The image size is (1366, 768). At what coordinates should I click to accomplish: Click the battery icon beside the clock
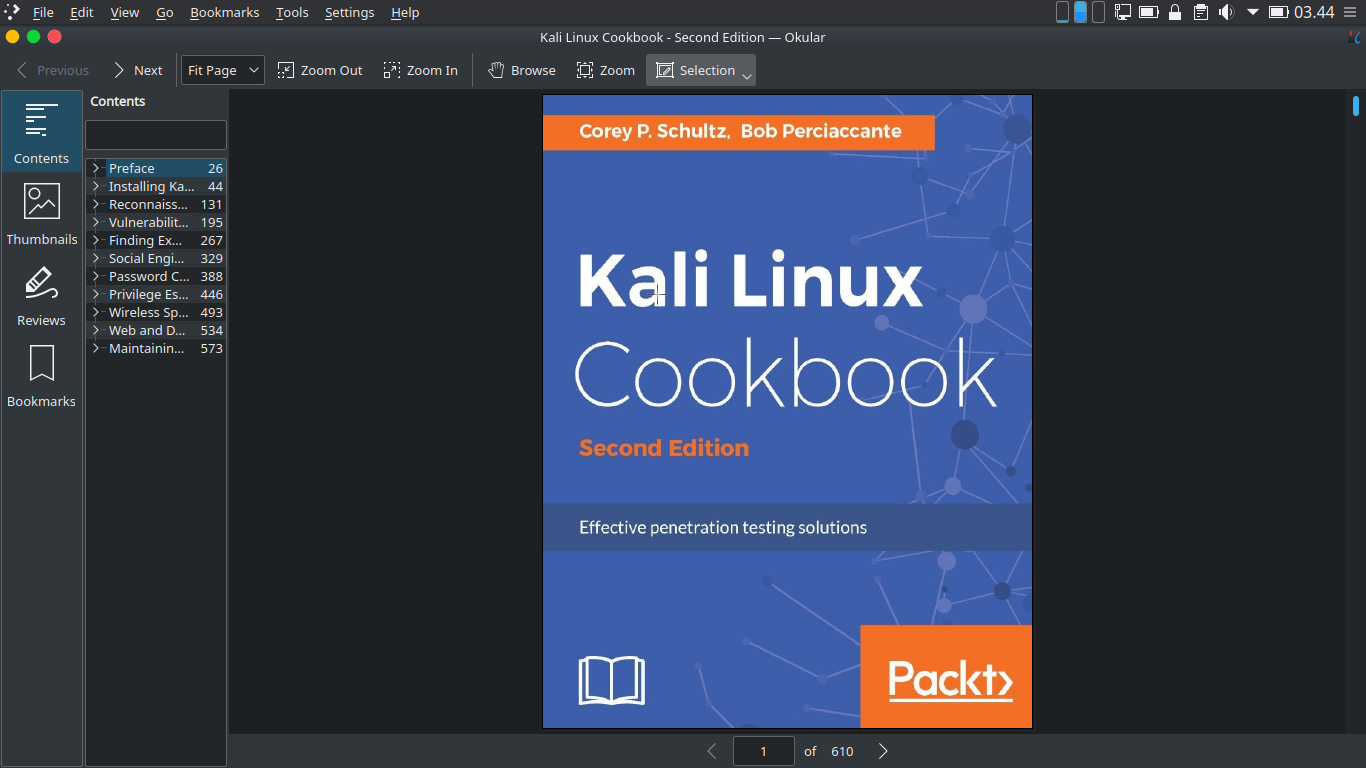(1278, 12)
